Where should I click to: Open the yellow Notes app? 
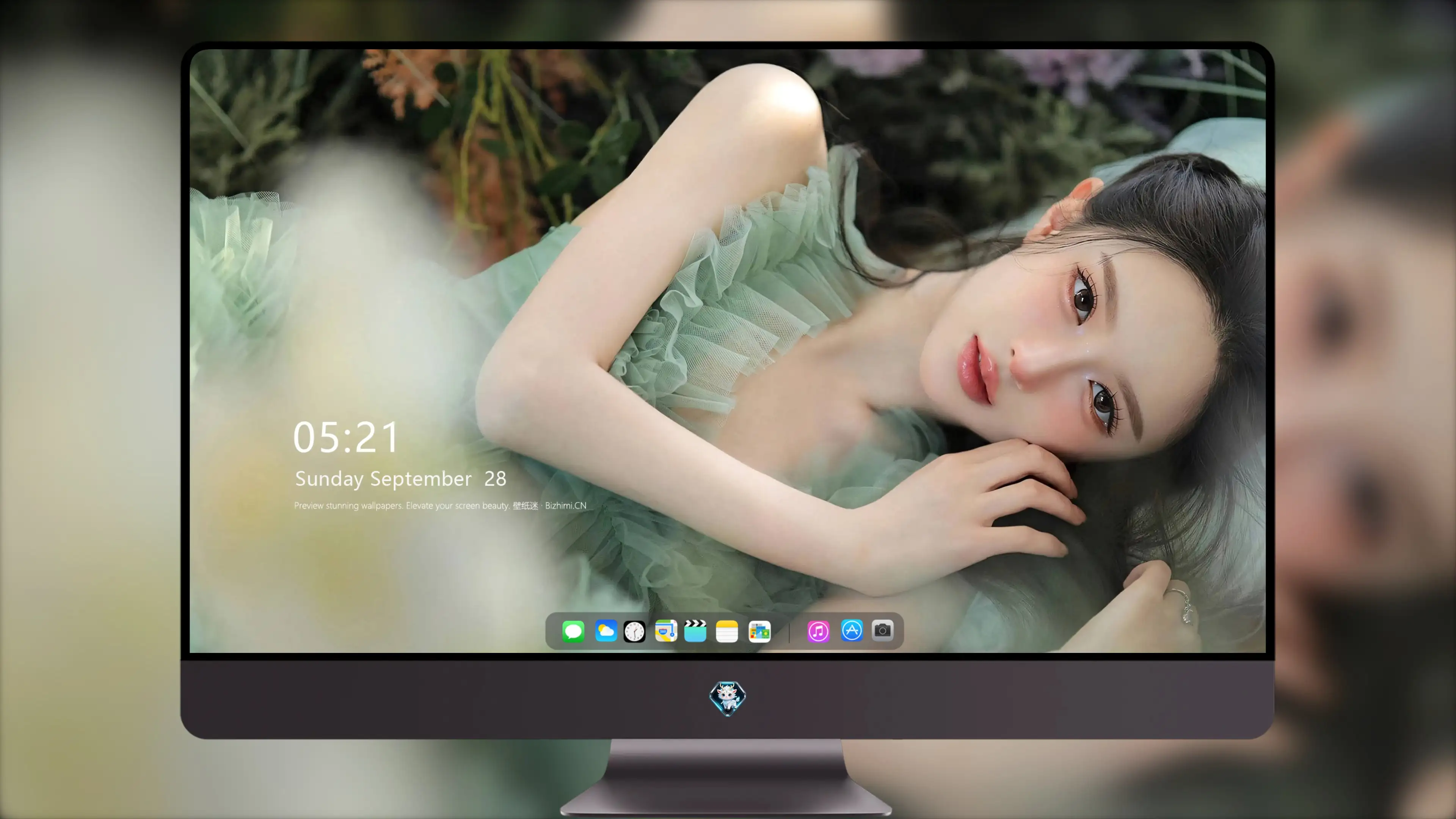(x=727, y=631)
